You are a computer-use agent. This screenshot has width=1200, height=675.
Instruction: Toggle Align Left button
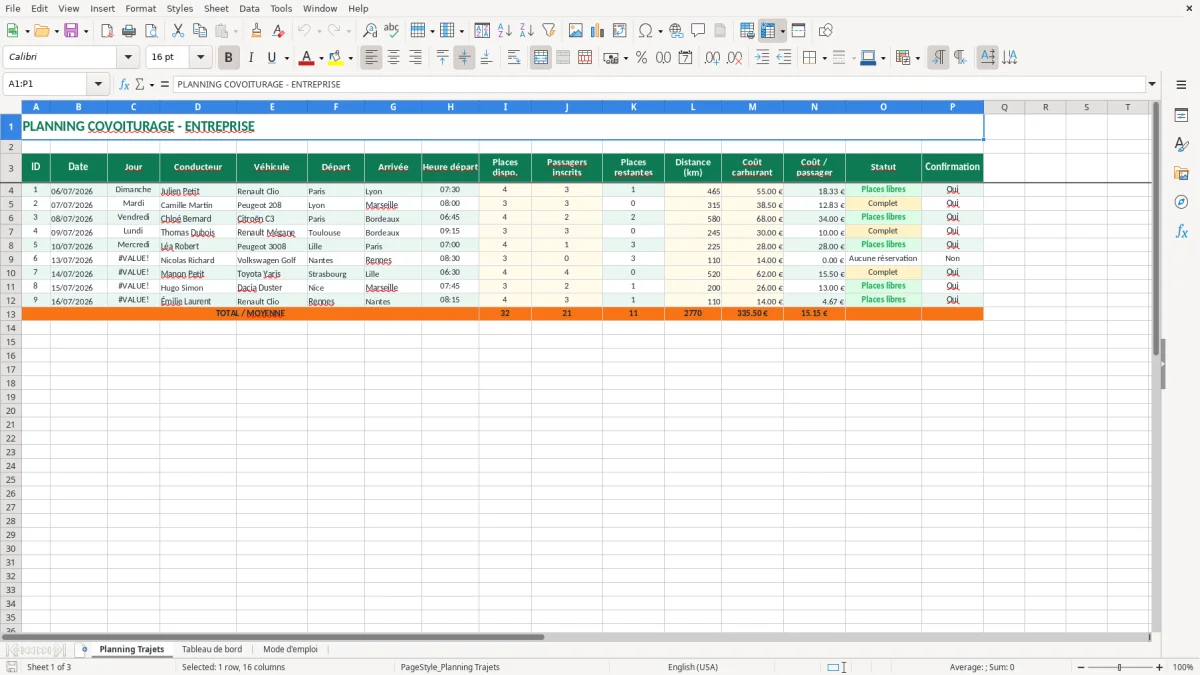coord(371,58)
